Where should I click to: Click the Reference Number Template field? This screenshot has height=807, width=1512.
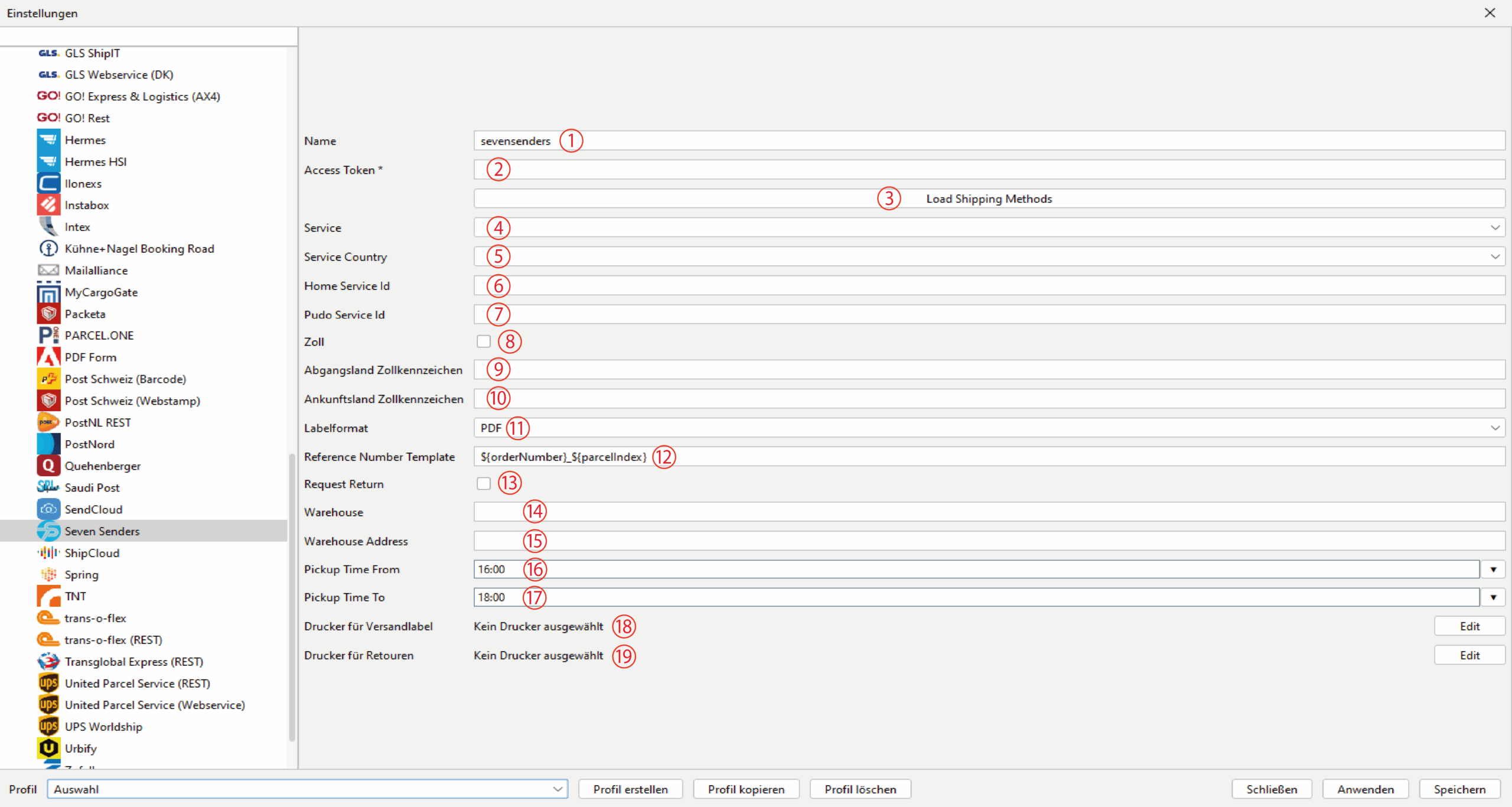pos(989,457)
